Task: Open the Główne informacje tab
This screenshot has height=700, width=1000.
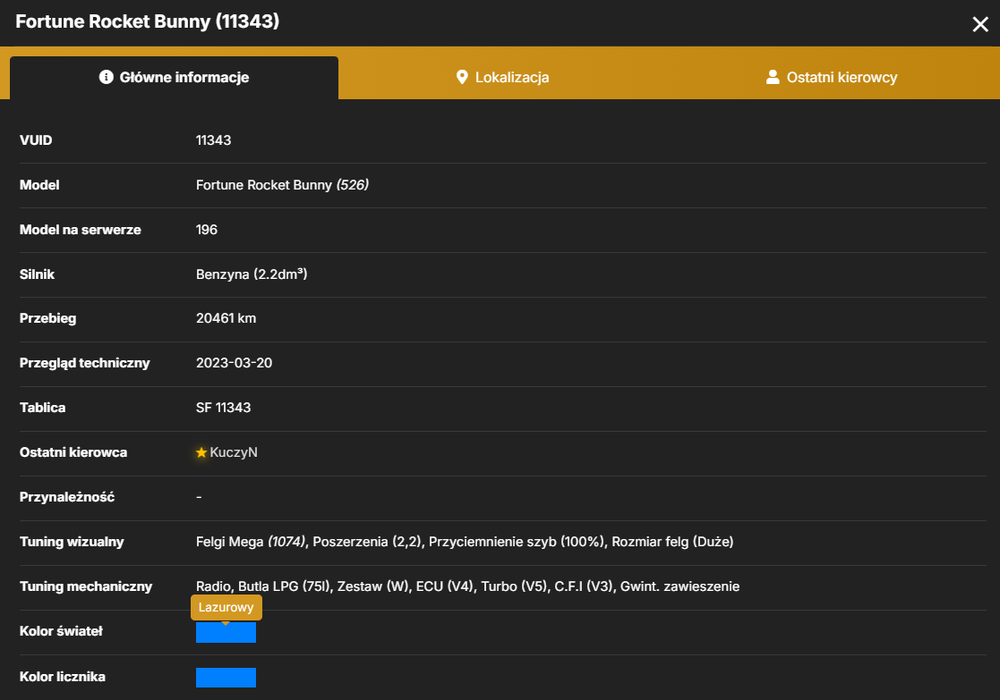Action: click(174, 78)
